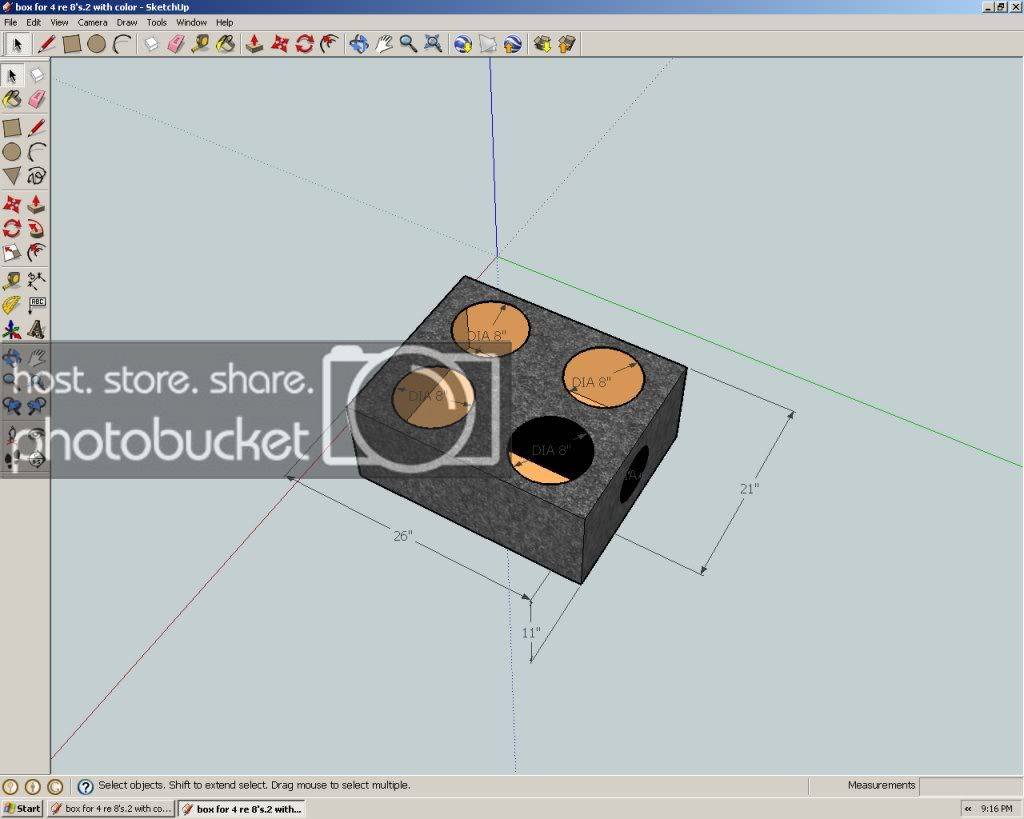Click the Windows Start button
The width and height of the screenshot is (1024, 819).
pyautogui.click(x=22, y=809)
